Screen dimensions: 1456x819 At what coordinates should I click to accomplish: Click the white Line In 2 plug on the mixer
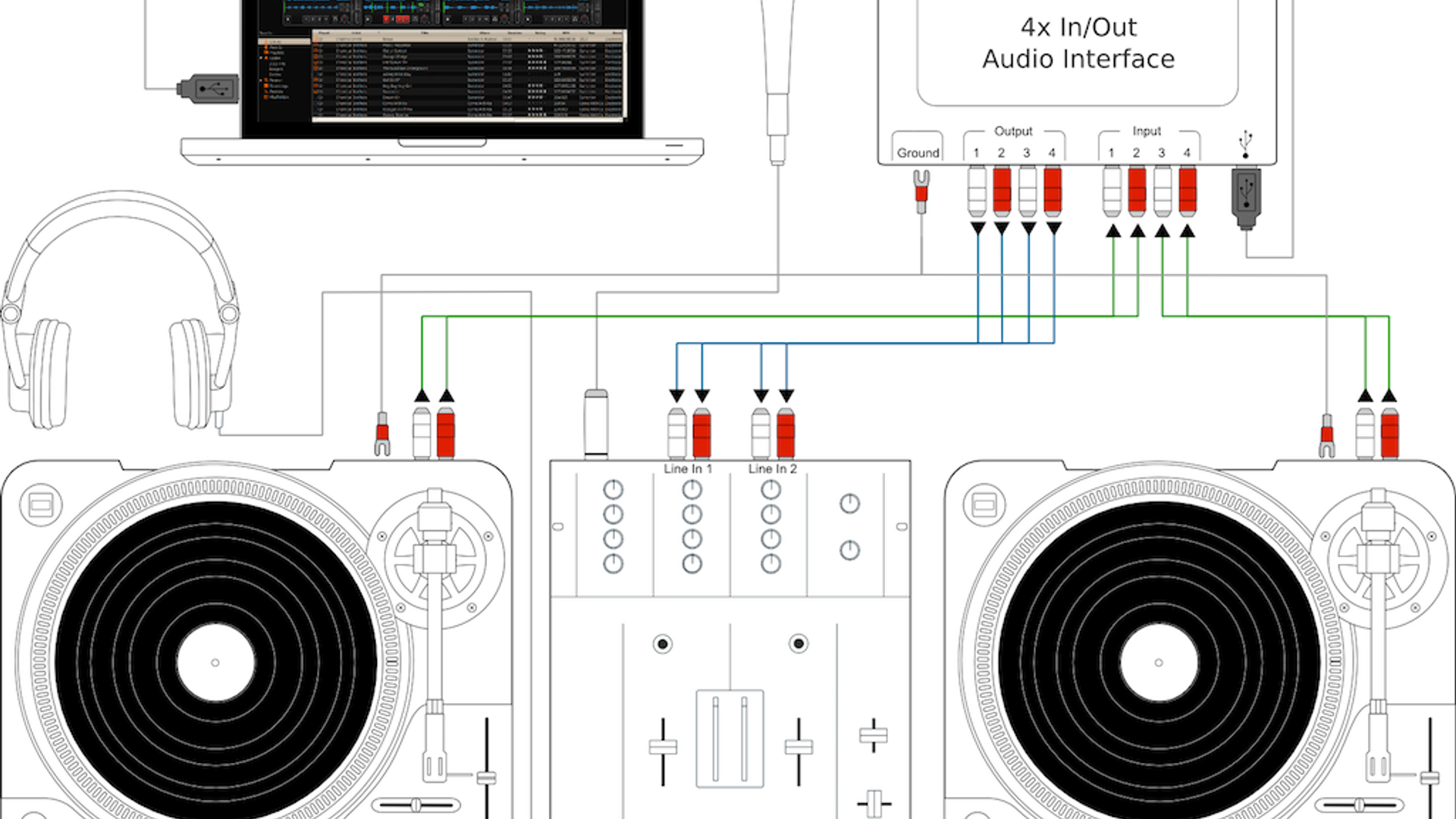coord(761,433)
